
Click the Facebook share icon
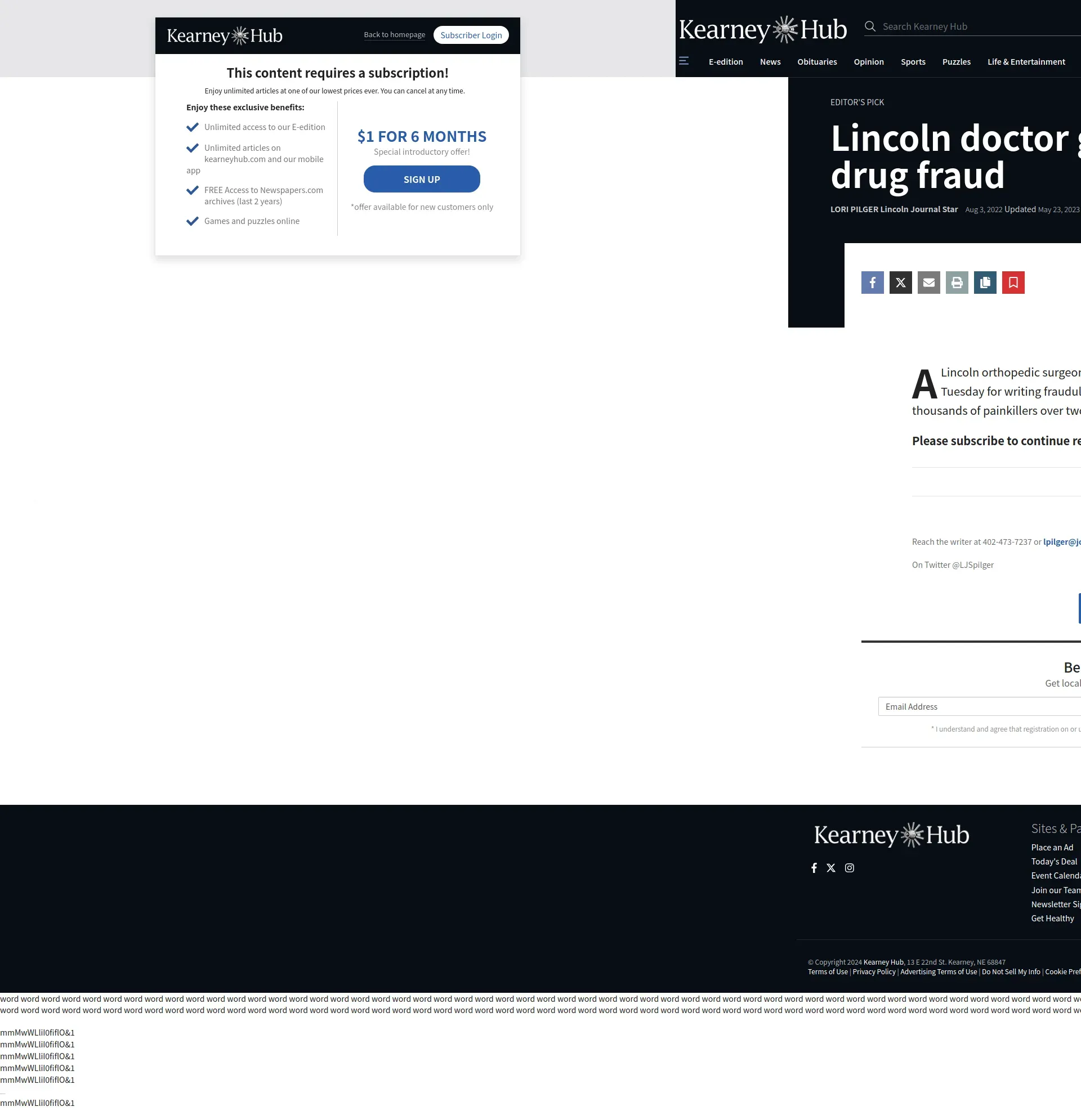tap(872, 283)
